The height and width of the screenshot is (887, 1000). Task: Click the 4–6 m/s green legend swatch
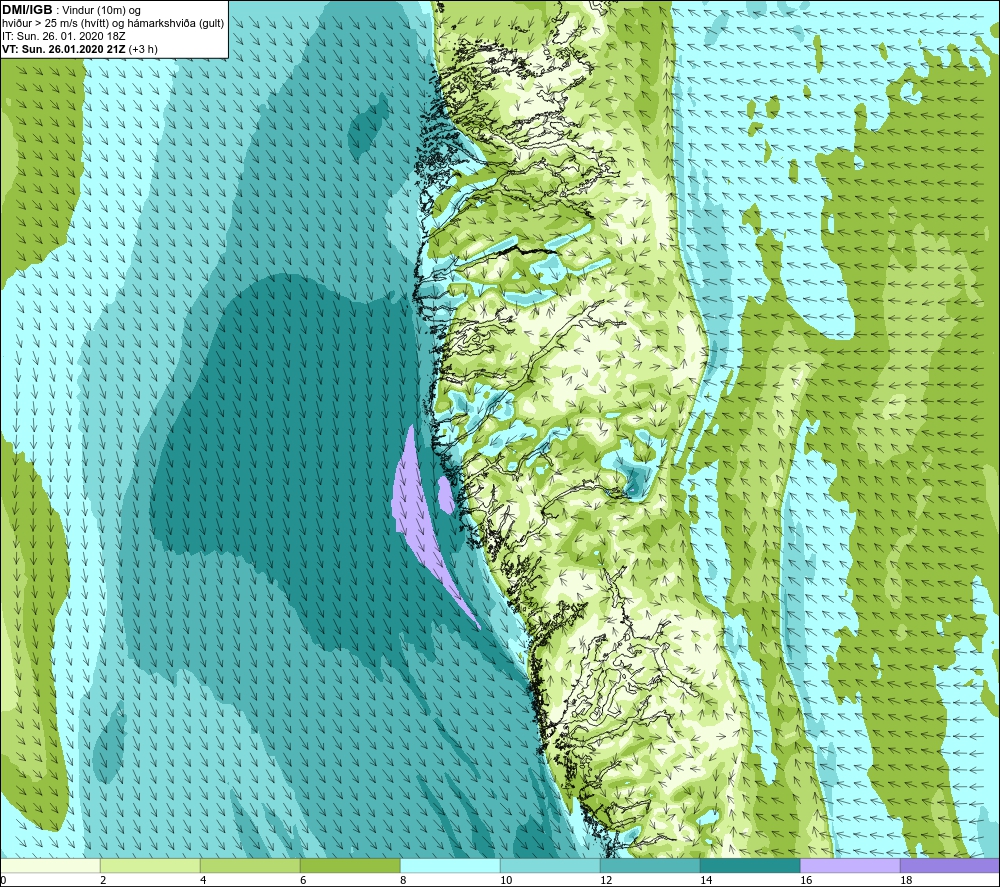250,865
